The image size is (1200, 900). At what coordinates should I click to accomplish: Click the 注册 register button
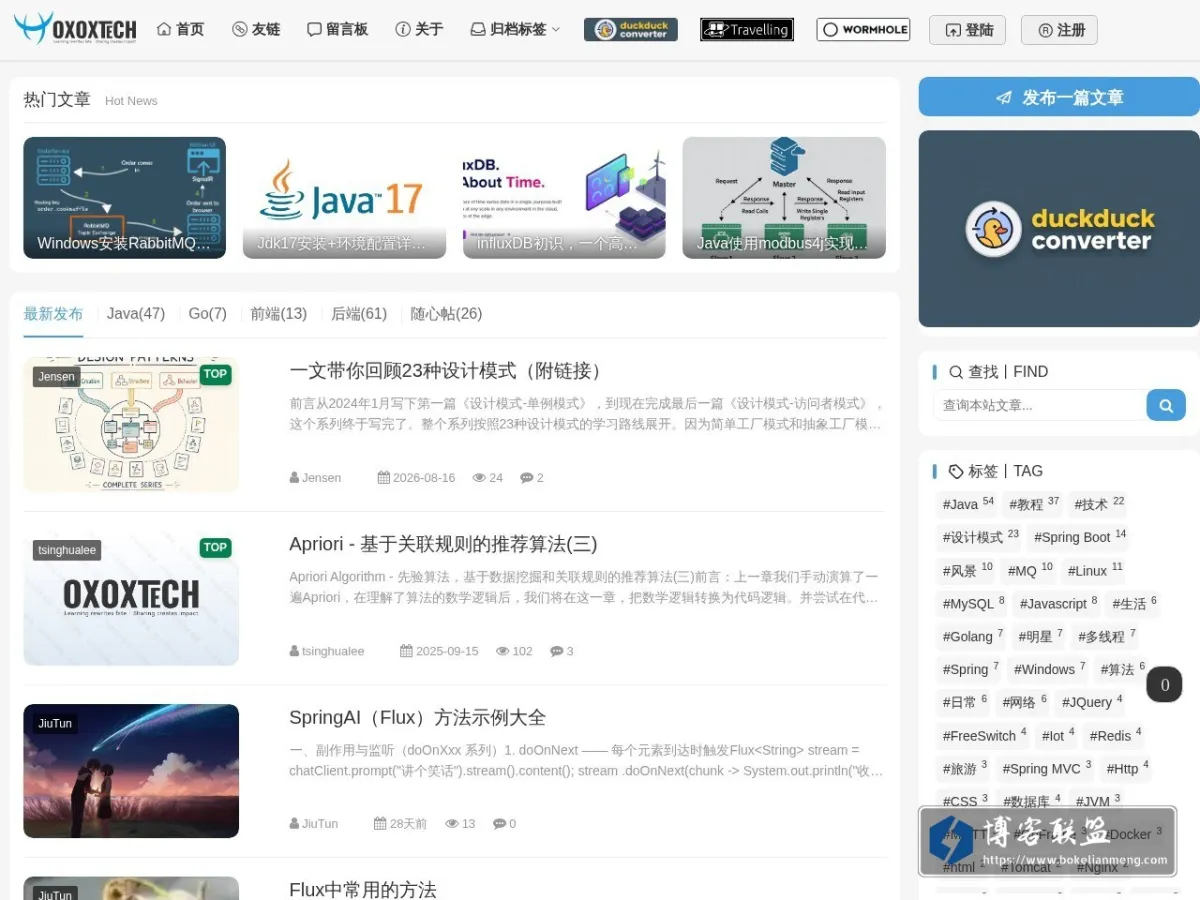[1059, 30]
